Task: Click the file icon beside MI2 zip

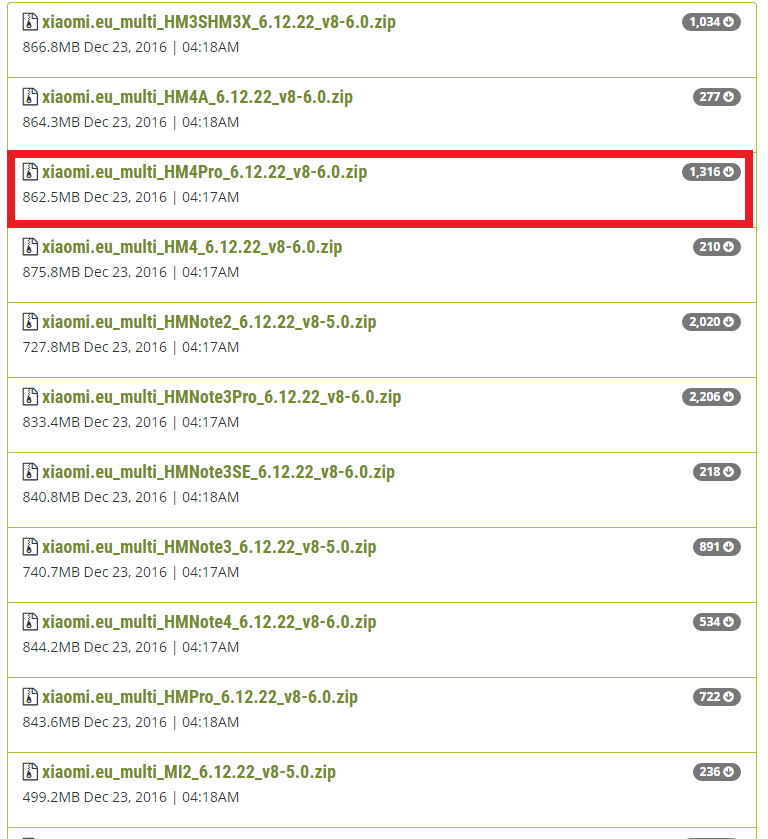Action: [30, 772]
